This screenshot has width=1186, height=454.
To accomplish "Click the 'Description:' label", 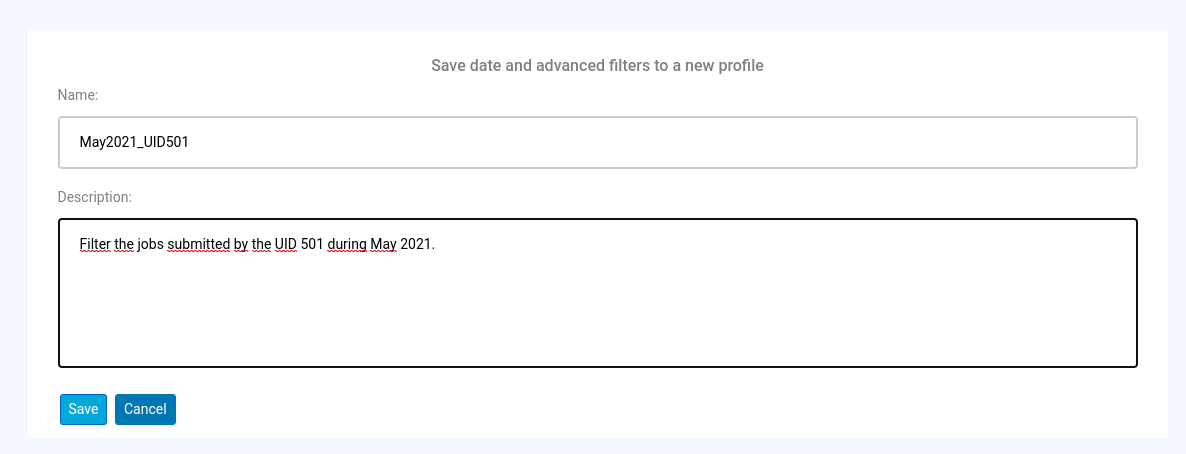I will click(95, 197).
